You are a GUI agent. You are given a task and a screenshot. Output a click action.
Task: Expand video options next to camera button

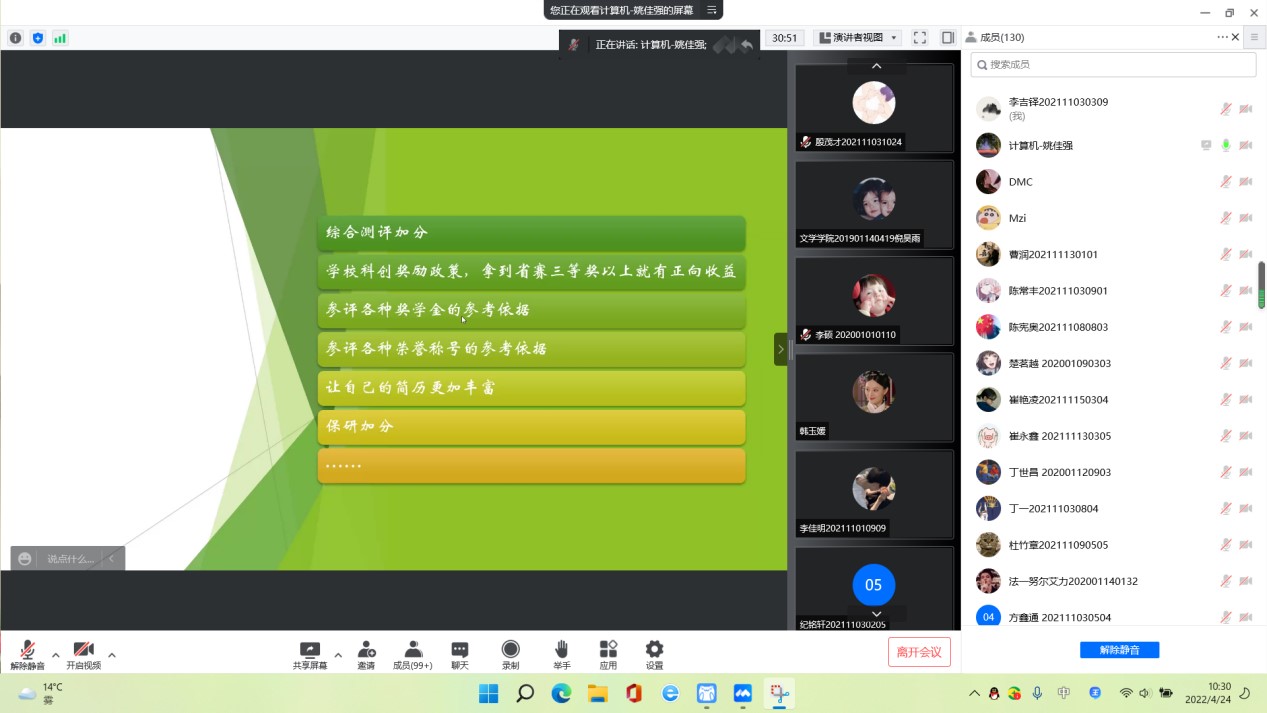tap(112, 656)
